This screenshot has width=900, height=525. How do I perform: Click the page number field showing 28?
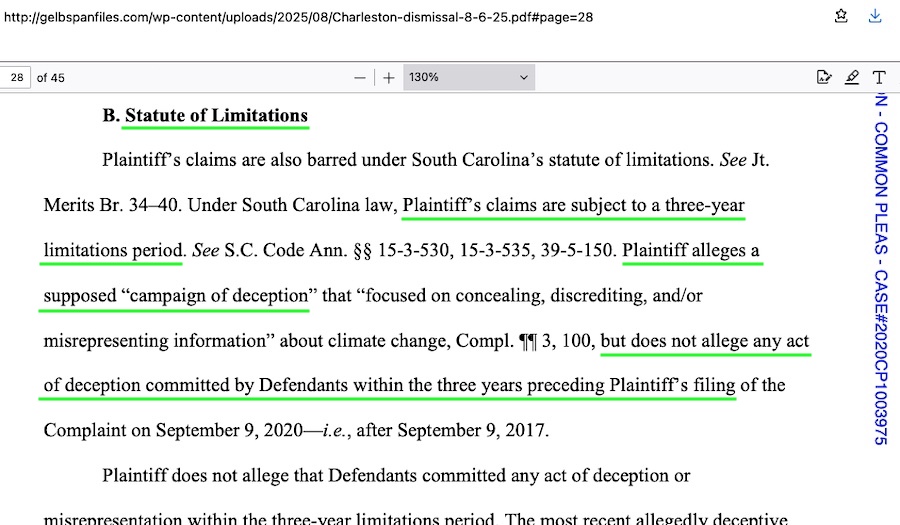(17, 77)
